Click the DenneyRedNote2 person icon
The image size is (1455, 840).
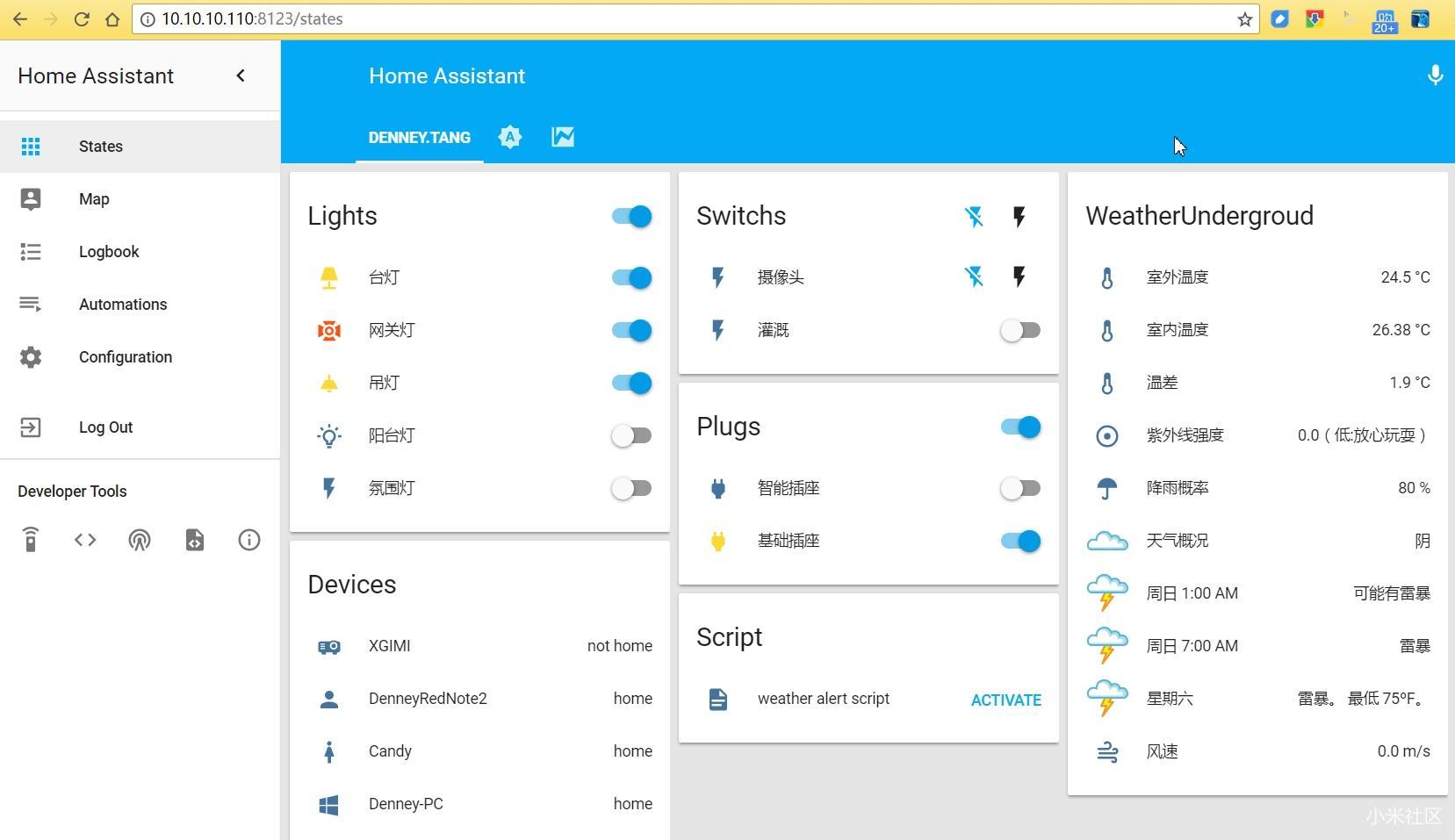[329, 699]
